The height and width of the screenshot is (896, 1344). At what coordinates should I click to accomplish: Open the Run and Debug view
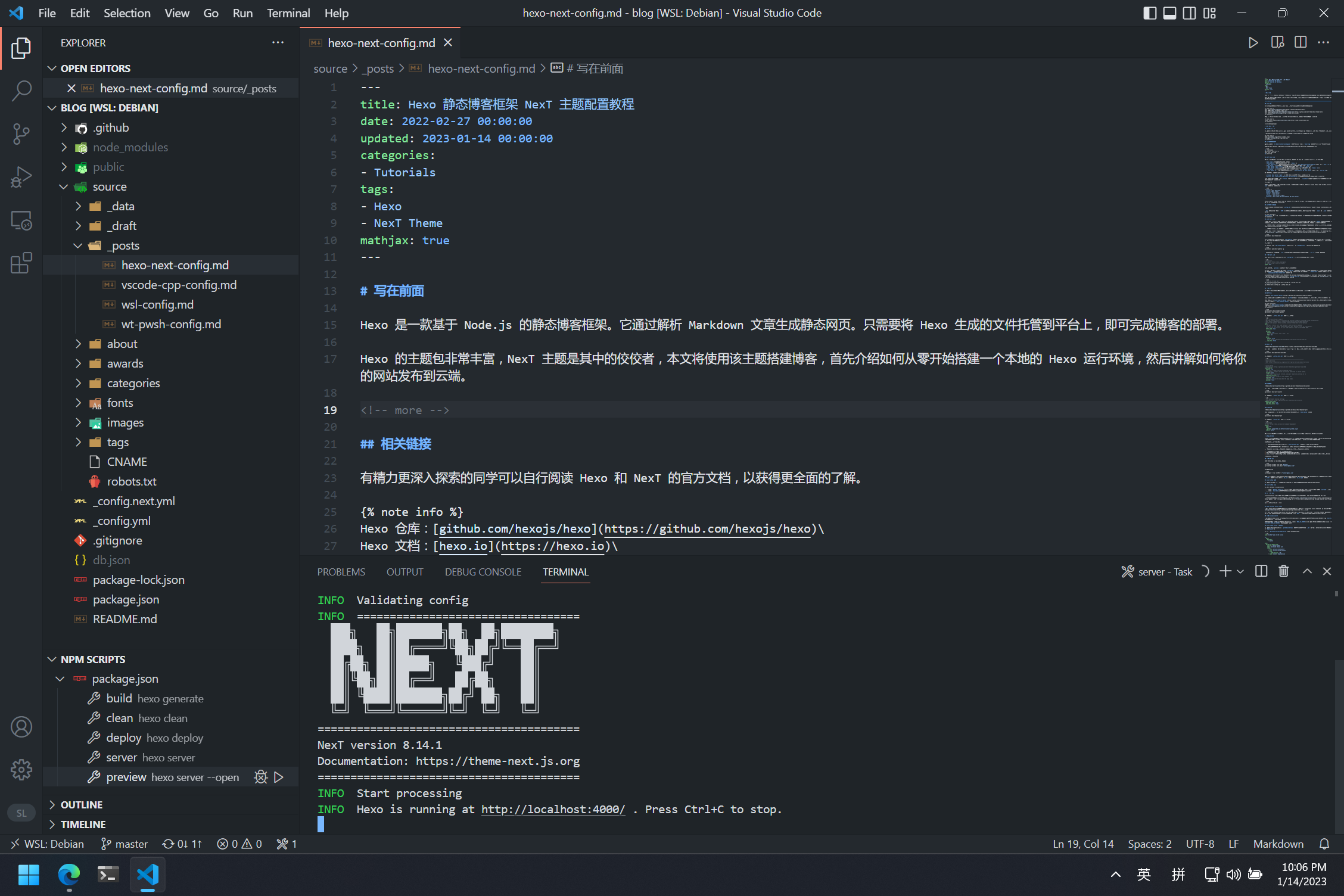[x=21, y=177]
